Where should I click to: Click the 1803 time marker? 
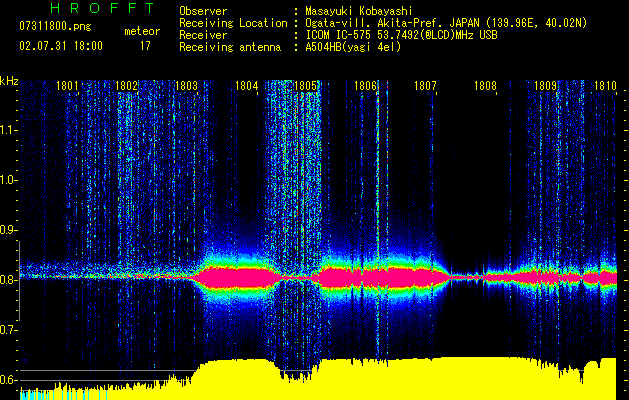tap(187, 86)
